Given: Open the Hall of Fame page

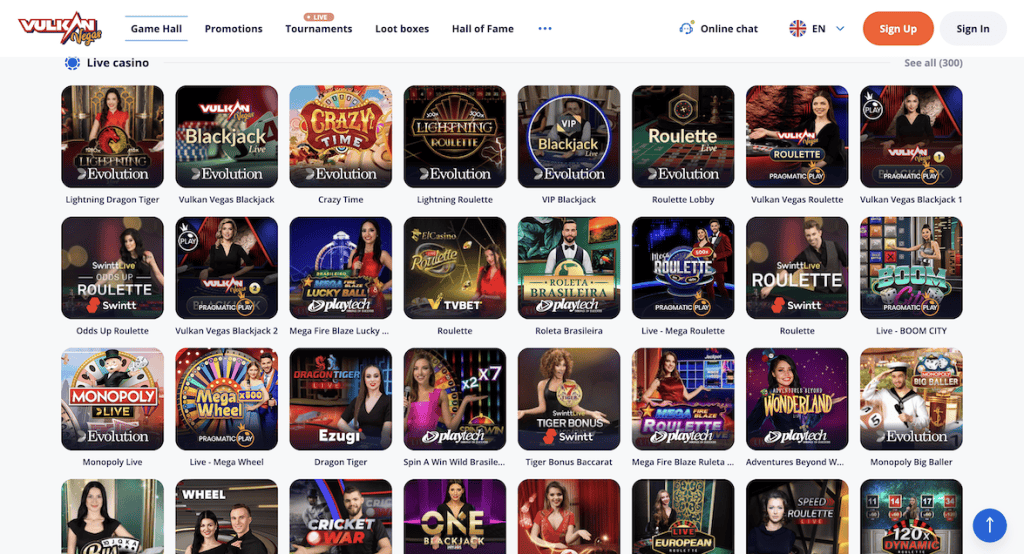Looking at the screenshot, I should point(483,29).
